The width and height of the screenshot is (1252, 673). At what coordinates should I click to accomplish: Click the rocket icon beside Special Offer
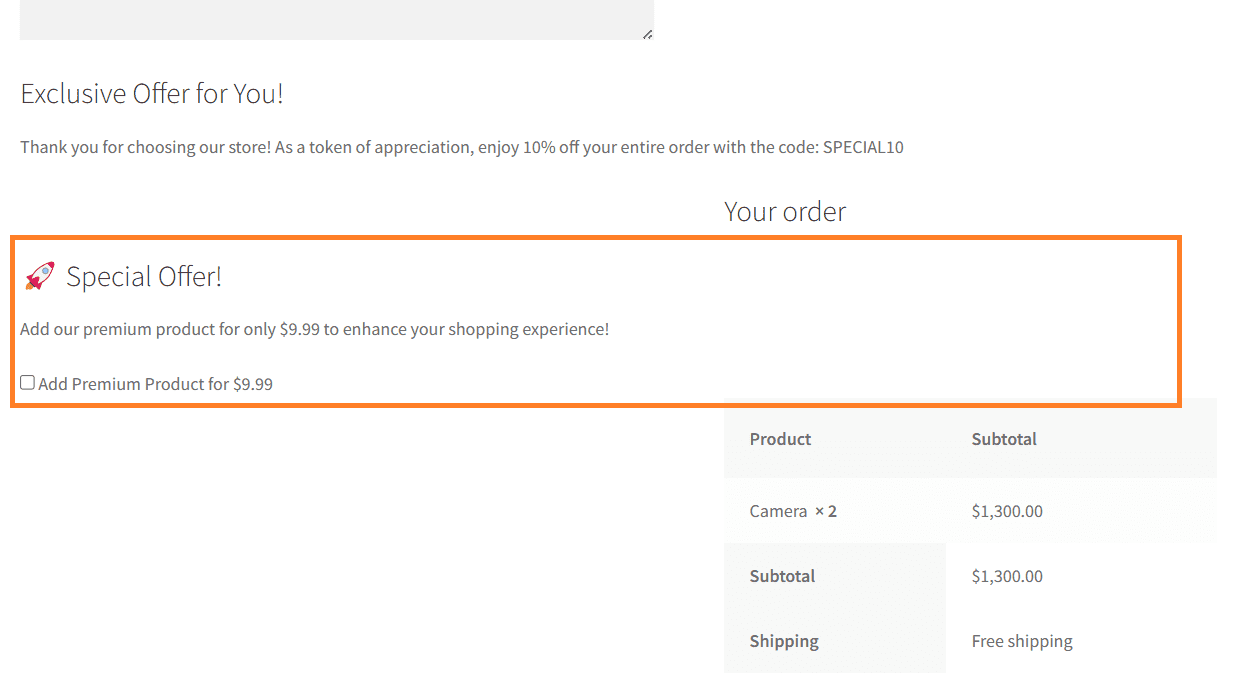pyautogui.click(x=40, y=276)
